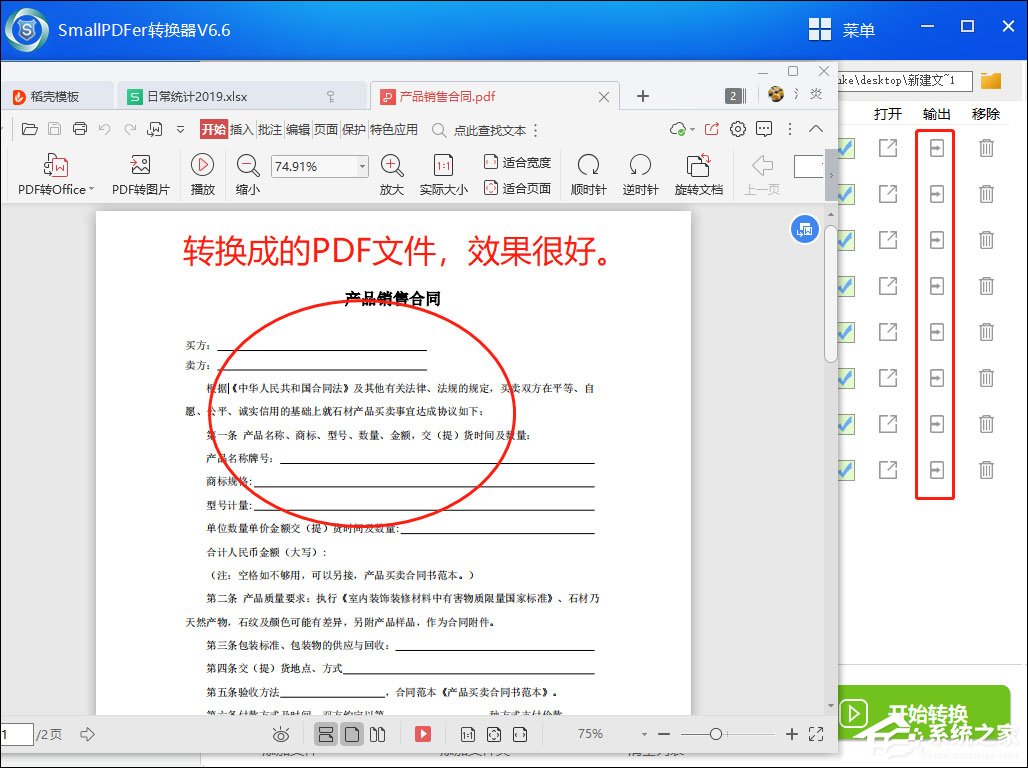Uncheck the first file's green checkbox
Screen dimensions: 1028x768
pyautogui.click(x=845, y=148)
